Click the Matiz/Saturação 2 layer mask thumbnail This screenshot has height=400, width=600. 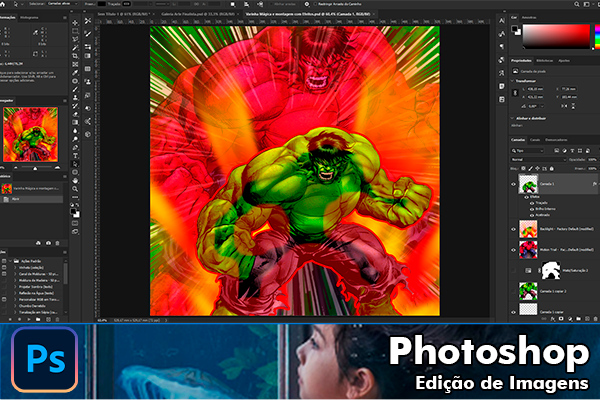[x=551, y=270]
